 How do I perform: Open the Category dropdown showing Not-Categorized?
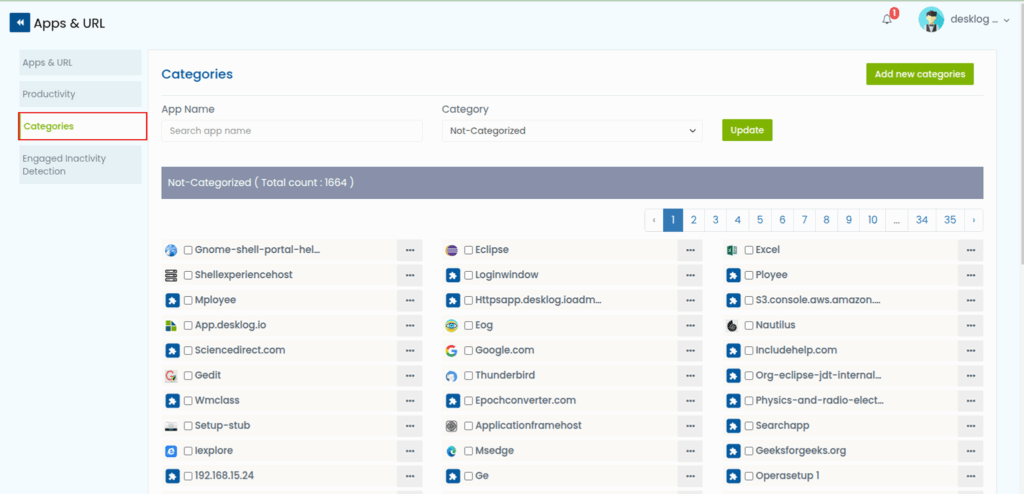[572, 131]
